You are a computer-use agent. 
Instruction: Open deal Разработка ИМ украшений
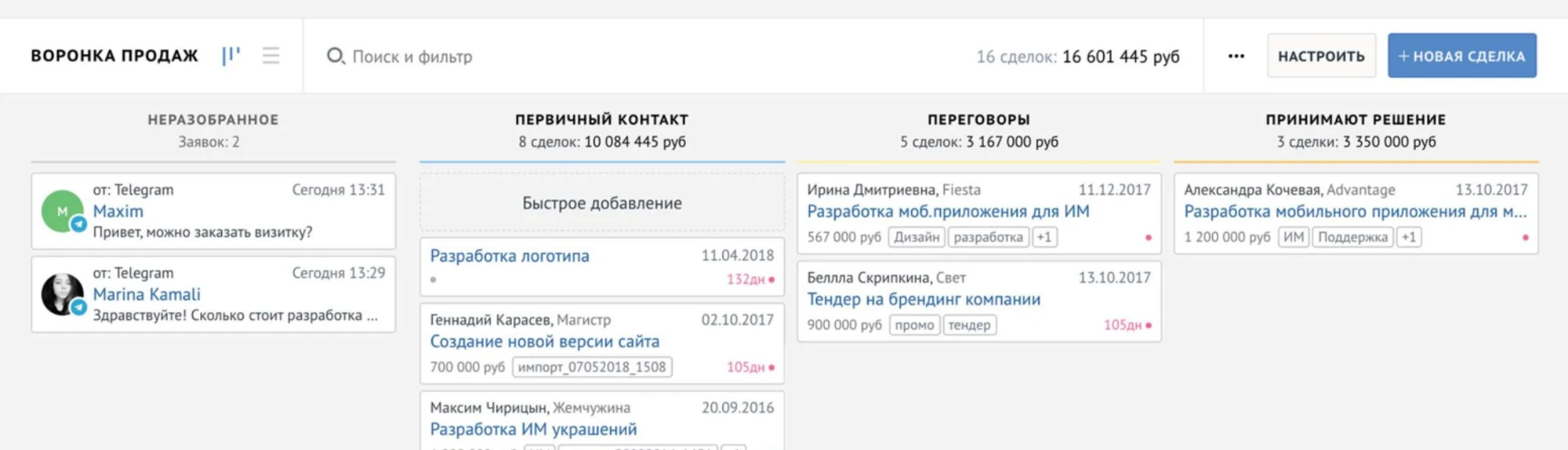click(x=533, y=430)
